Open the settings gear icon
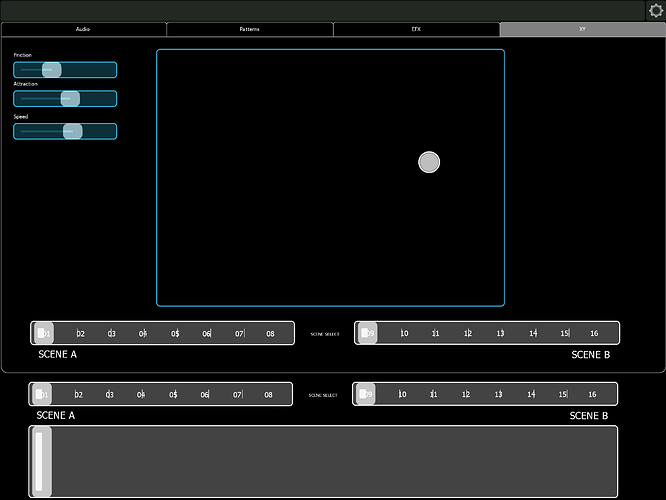Image resolution: width=666 pixels, height=500 pixels. (655, 11)
